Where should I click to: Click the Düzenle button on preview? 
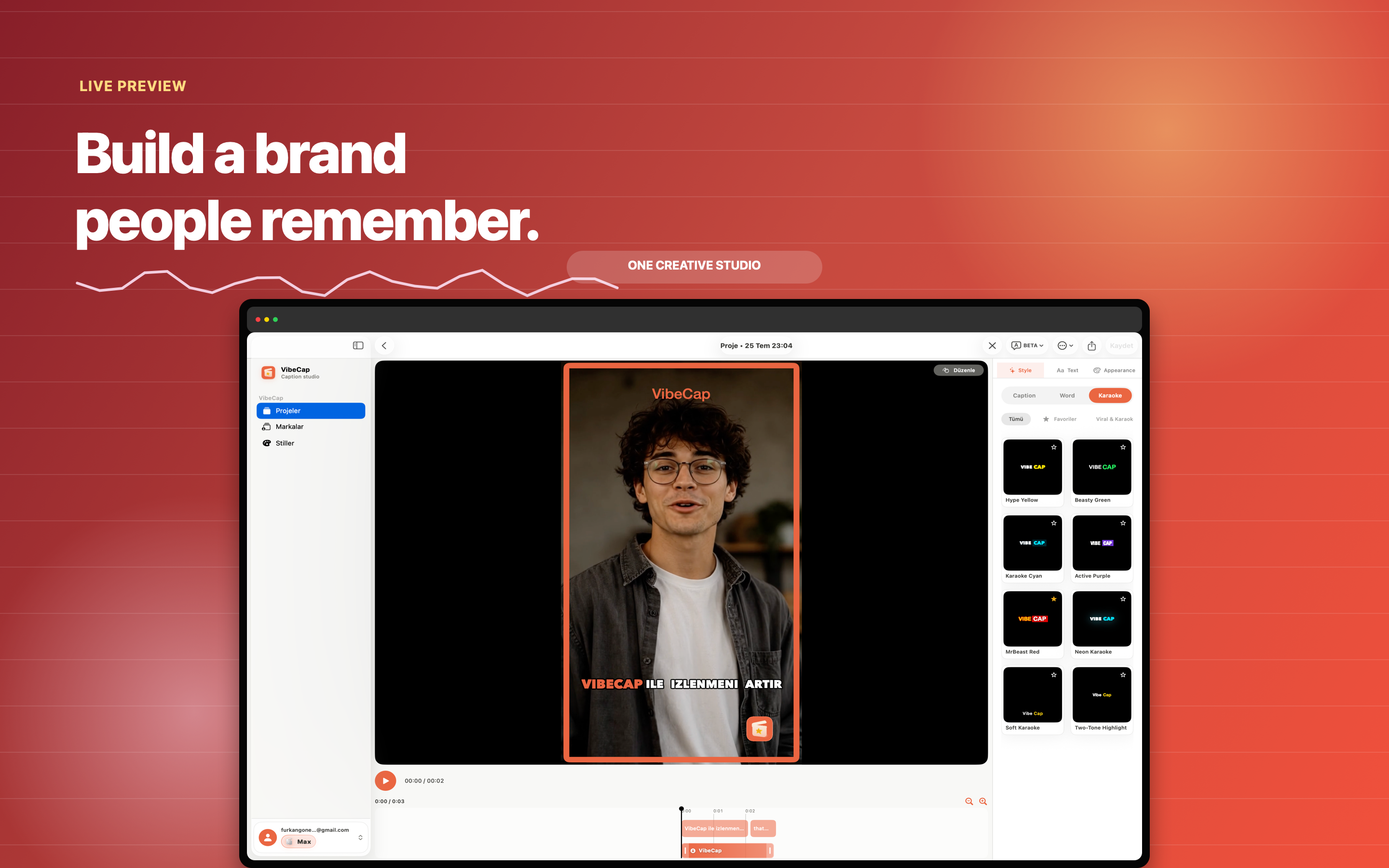(x=958, y=370)
